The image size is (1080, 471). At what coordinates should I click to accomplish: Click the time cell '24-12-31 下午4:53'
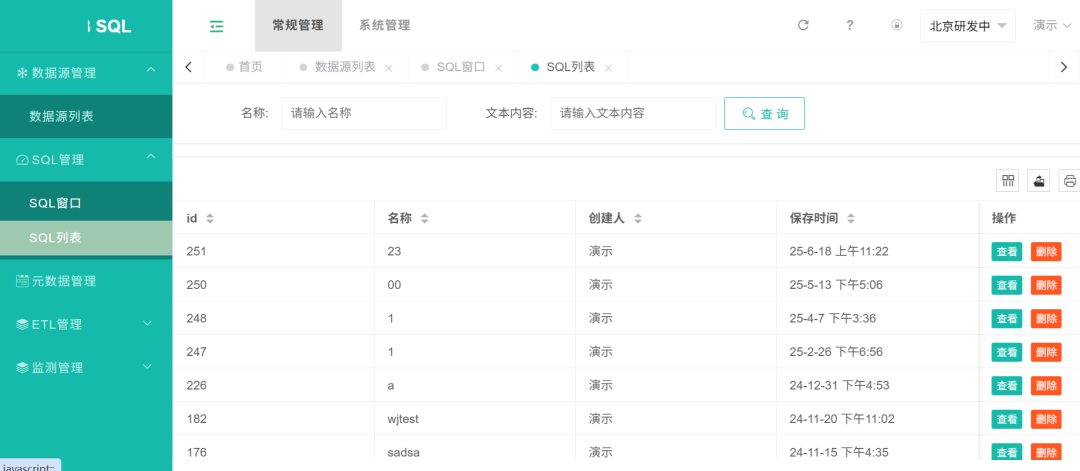point(840,386)
